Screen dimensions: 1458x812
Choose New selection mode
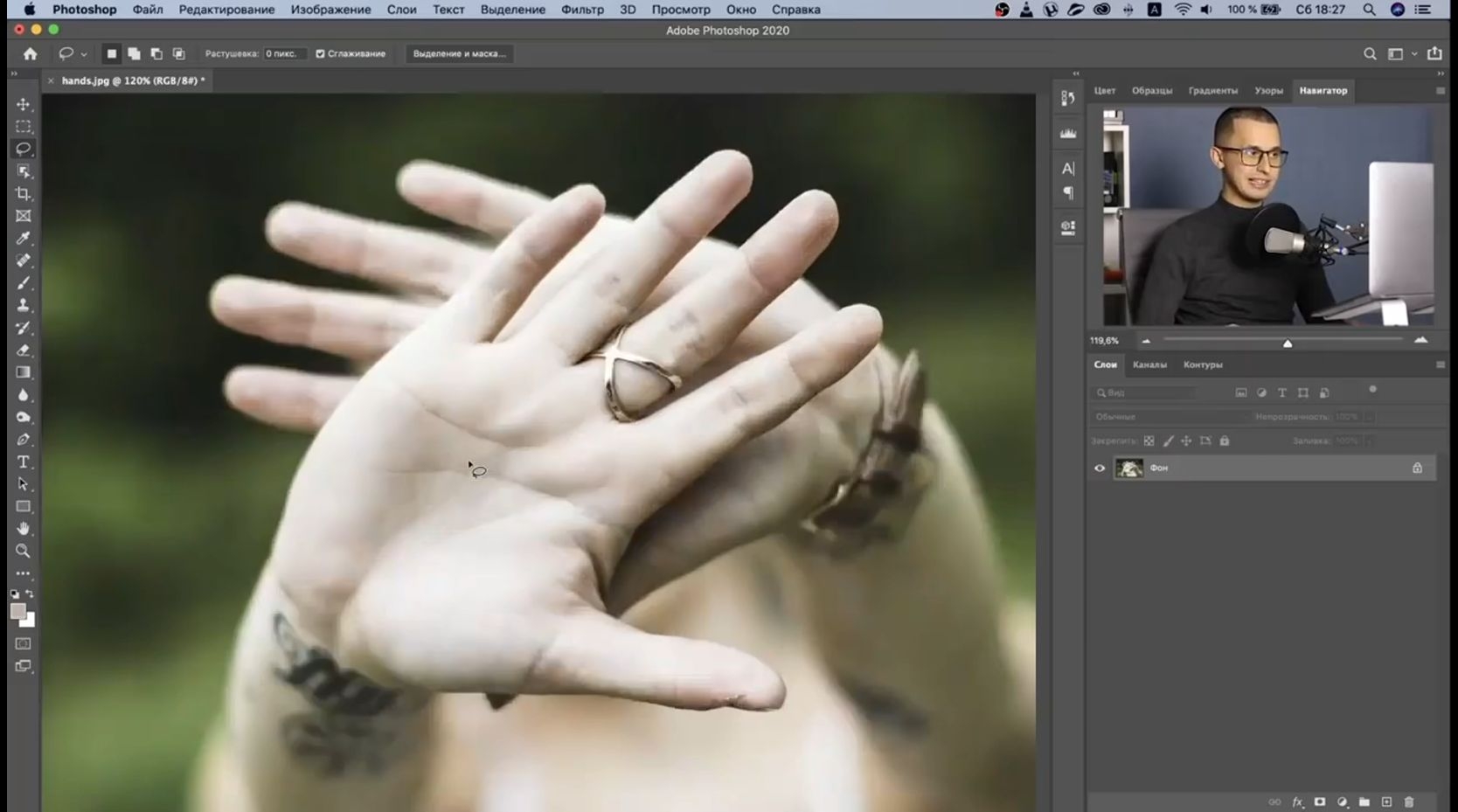(112, 54)
